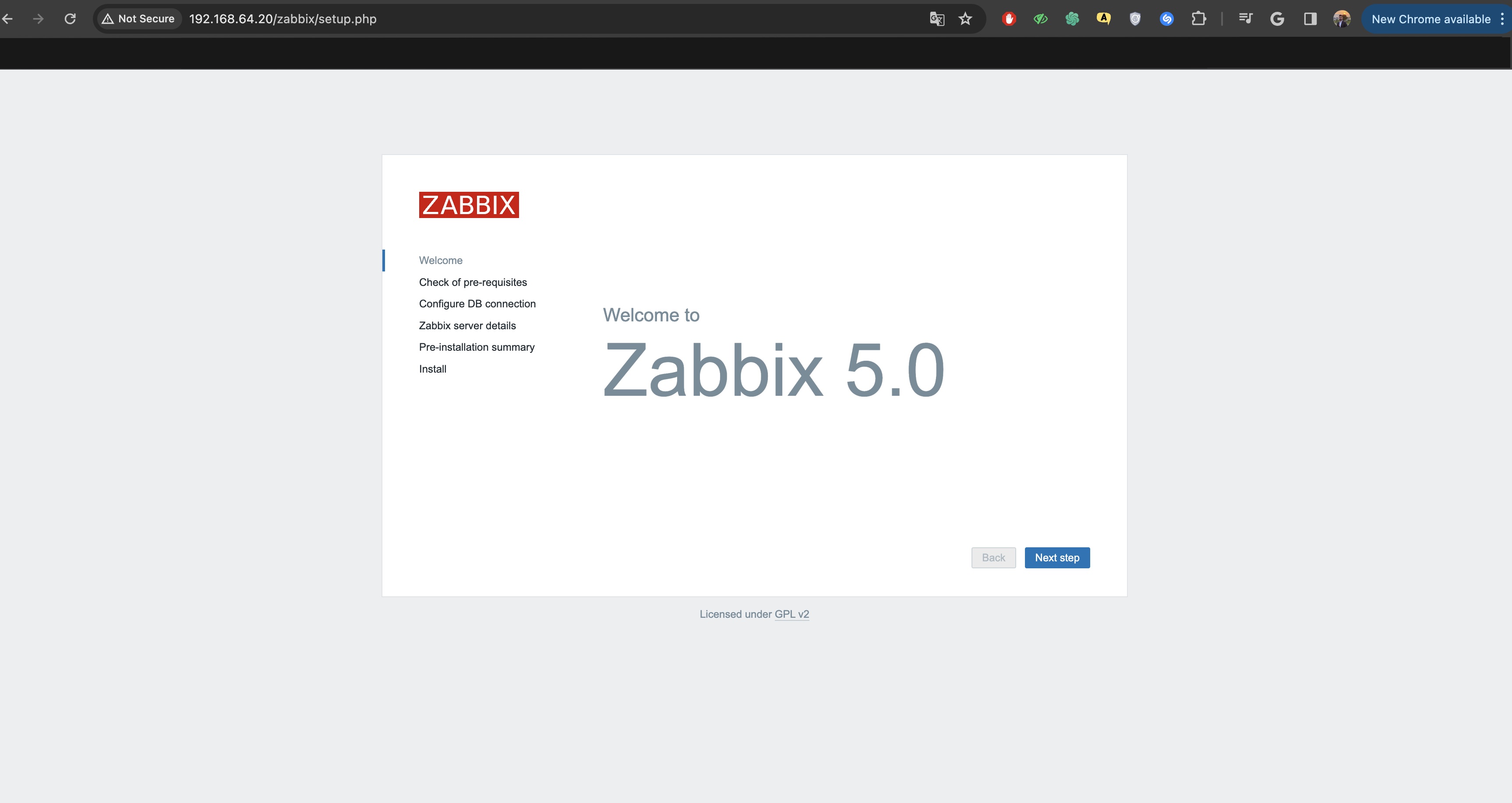Toggle the browser side panel

(1310, 19)
